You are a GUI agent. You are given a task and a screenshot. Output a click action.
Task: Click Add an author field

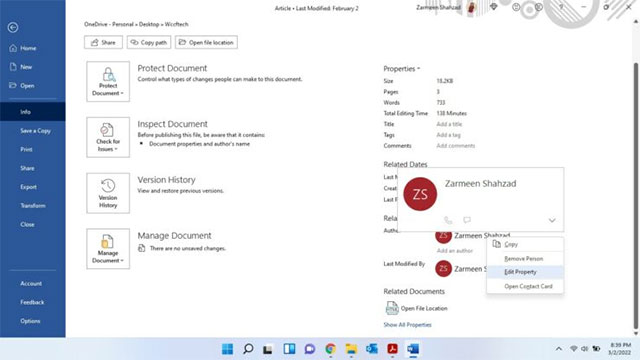[455, 251]
